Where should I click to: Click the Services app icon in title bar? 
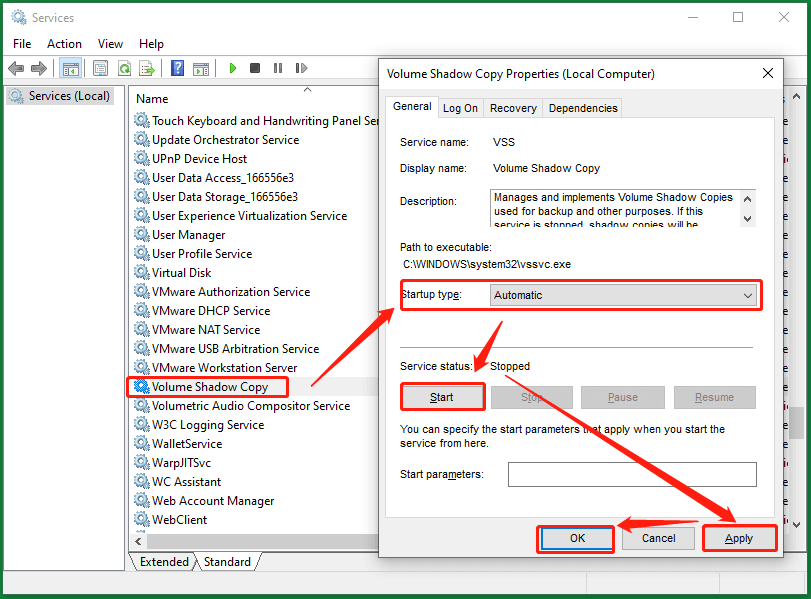click(x=19, y=17)
